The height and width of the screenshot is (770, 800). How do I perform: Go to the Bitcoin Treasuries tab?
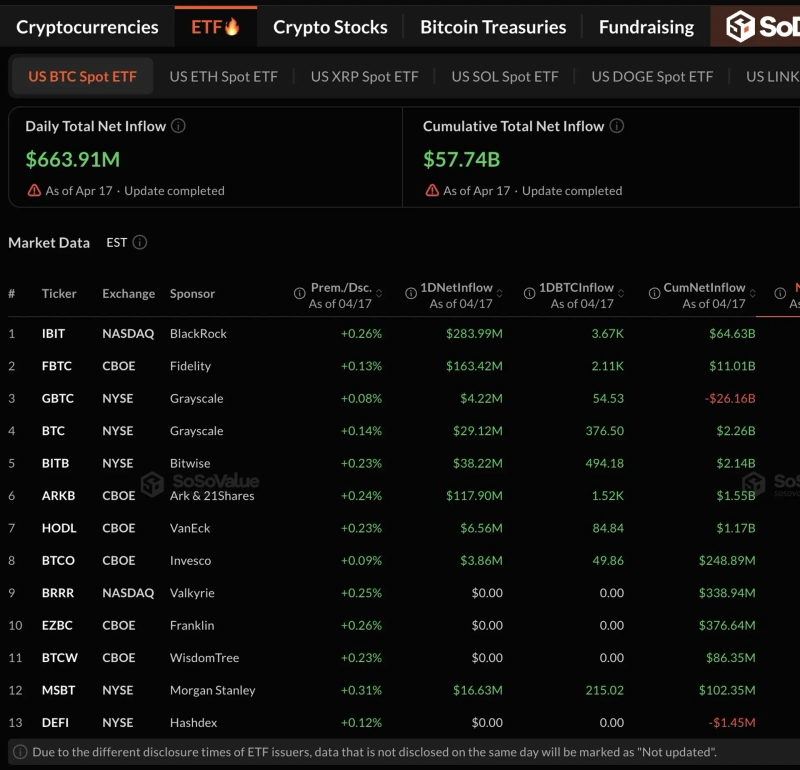point(493,27)
